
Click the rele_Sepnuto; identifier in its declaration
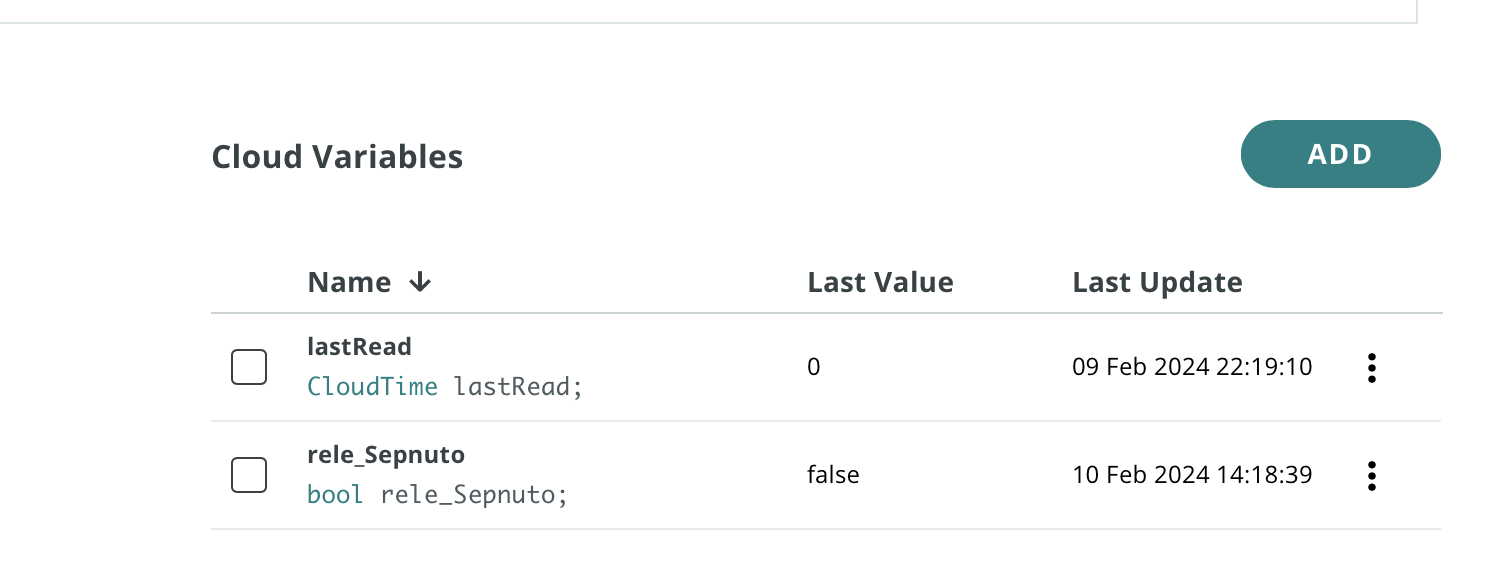tap(474, 494)
